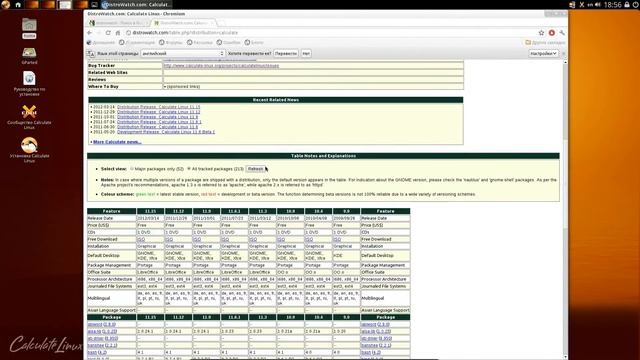
Task: Click the address bar URL field
Action: (x=331, y=33)
